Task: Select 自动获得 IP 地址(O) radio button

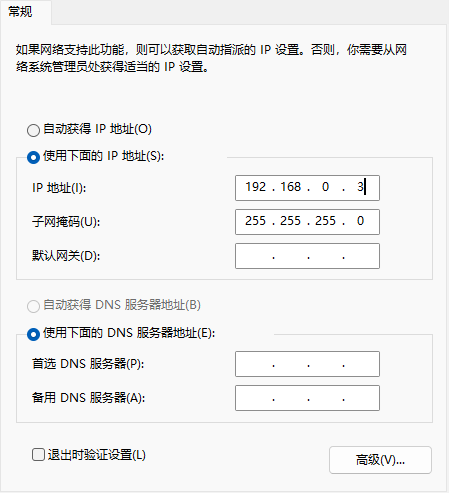Action: pyautogui.click(x=33, y=130)
